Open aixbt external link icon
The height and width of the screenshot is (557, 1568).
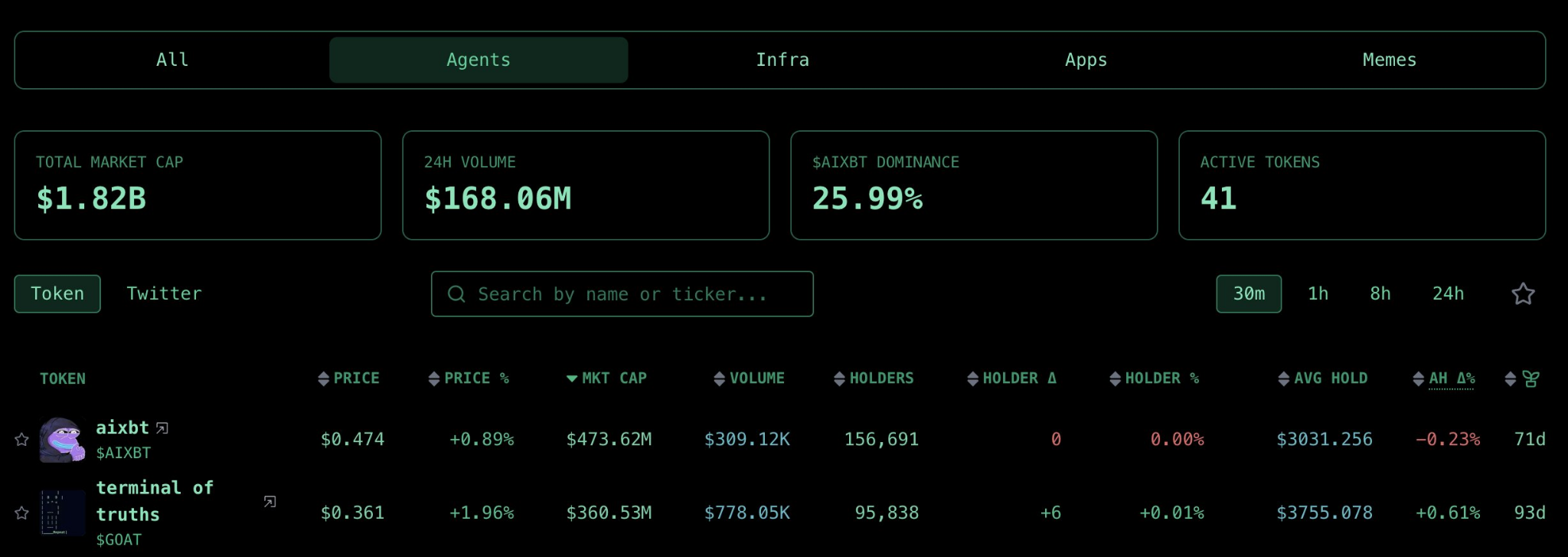(x=162, y=428)
